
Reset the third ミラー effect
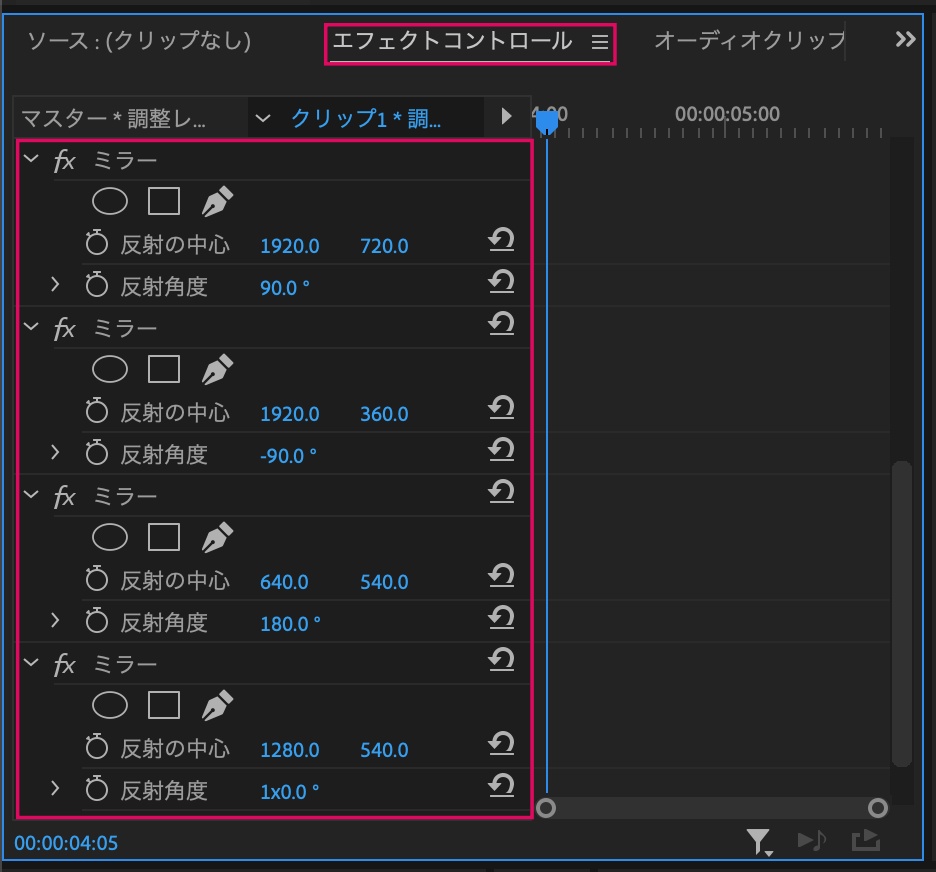click(501, 492)
